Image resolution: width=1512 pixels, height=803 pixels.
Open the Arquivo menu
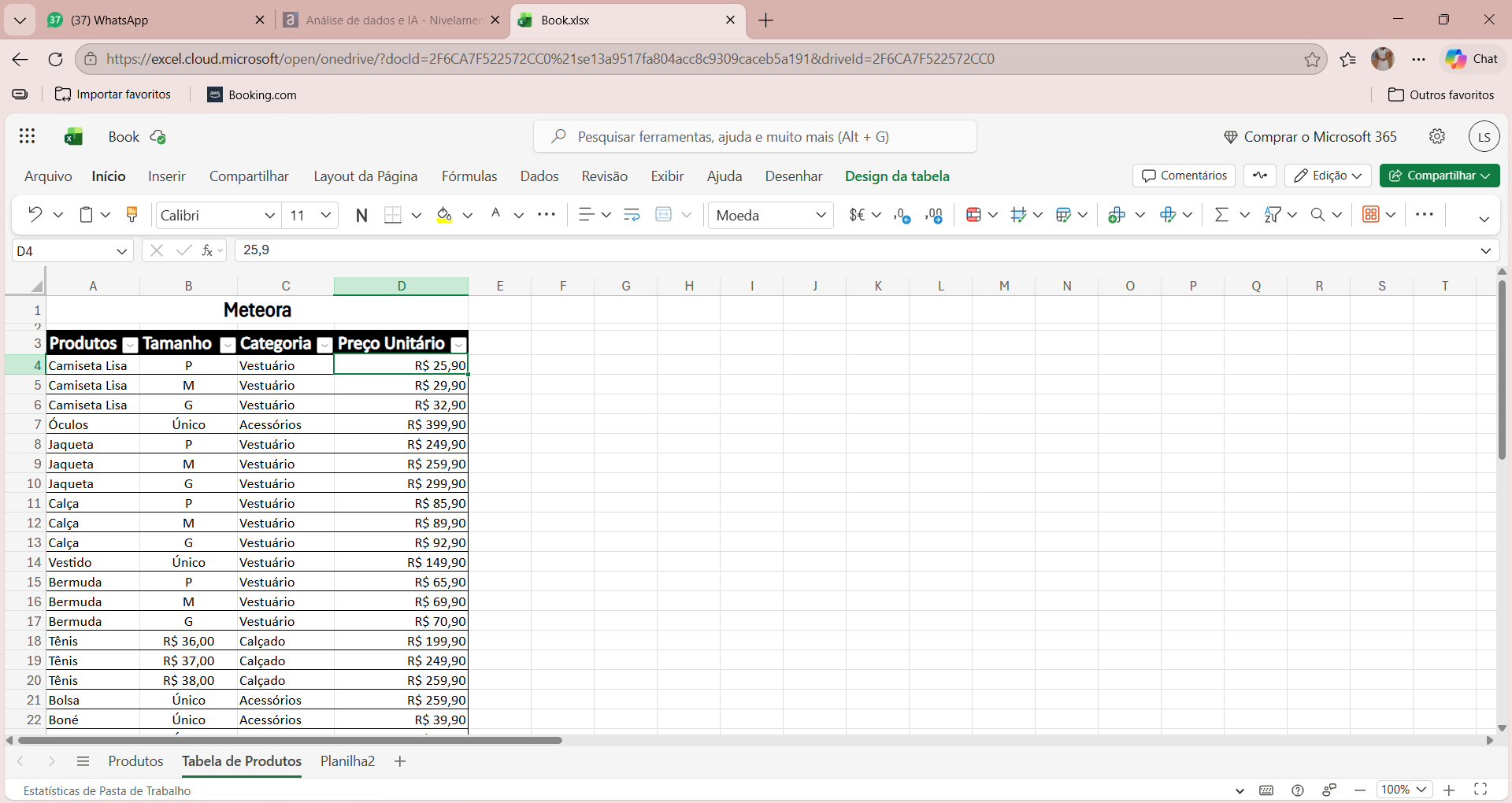(x=48, y=176)
